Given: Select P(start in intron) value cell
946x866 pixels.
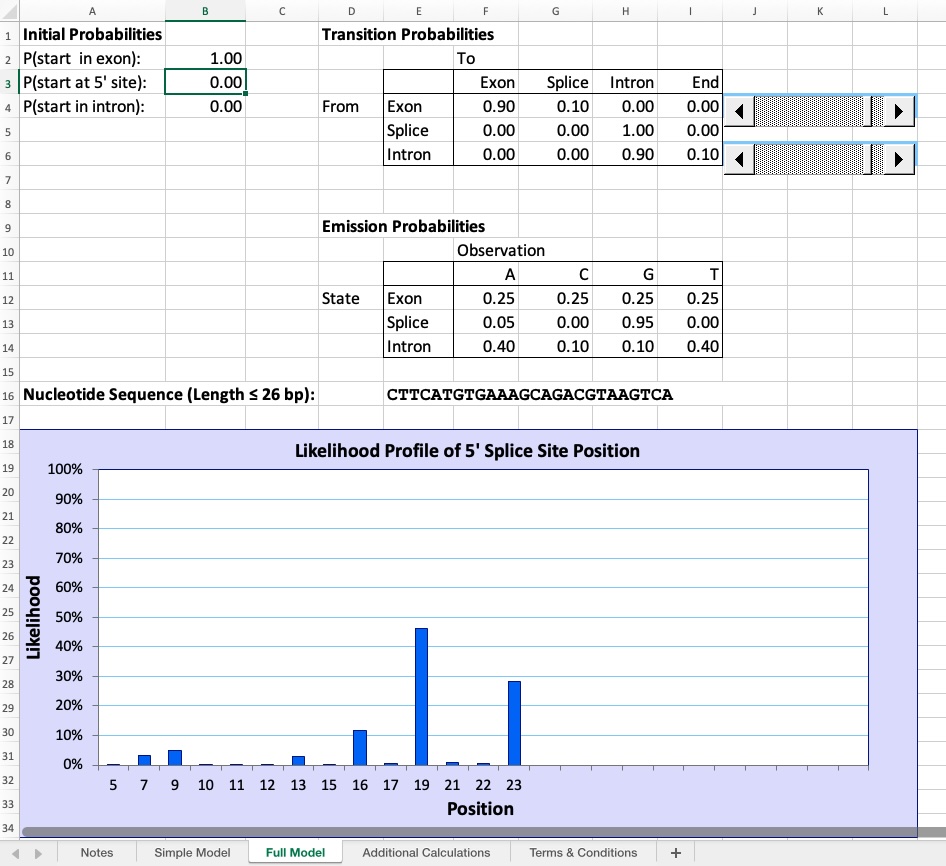Looking at the screenshot, I should 205,107.
